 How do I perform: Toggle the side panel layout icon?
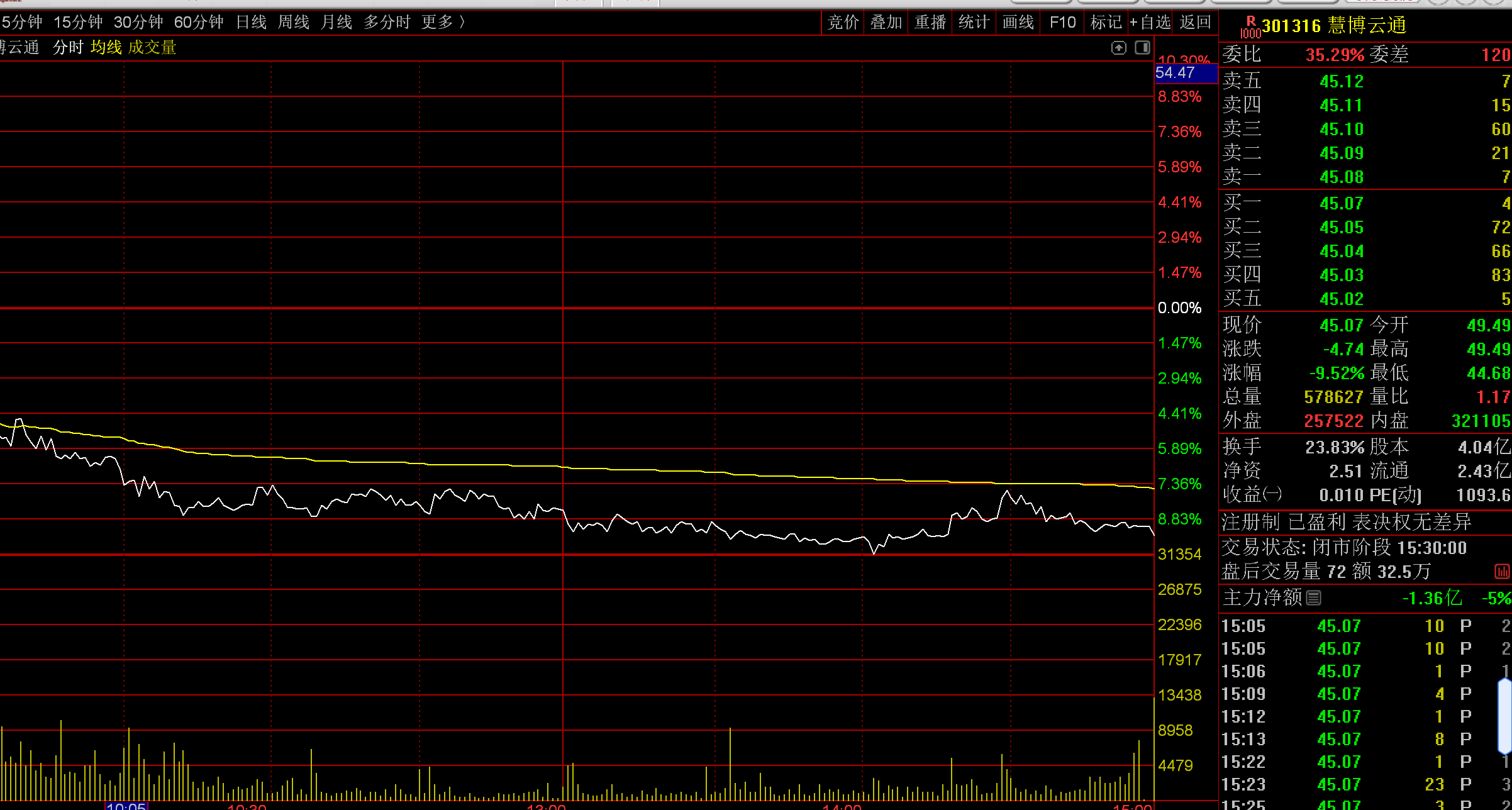[x=1142, y=48]
